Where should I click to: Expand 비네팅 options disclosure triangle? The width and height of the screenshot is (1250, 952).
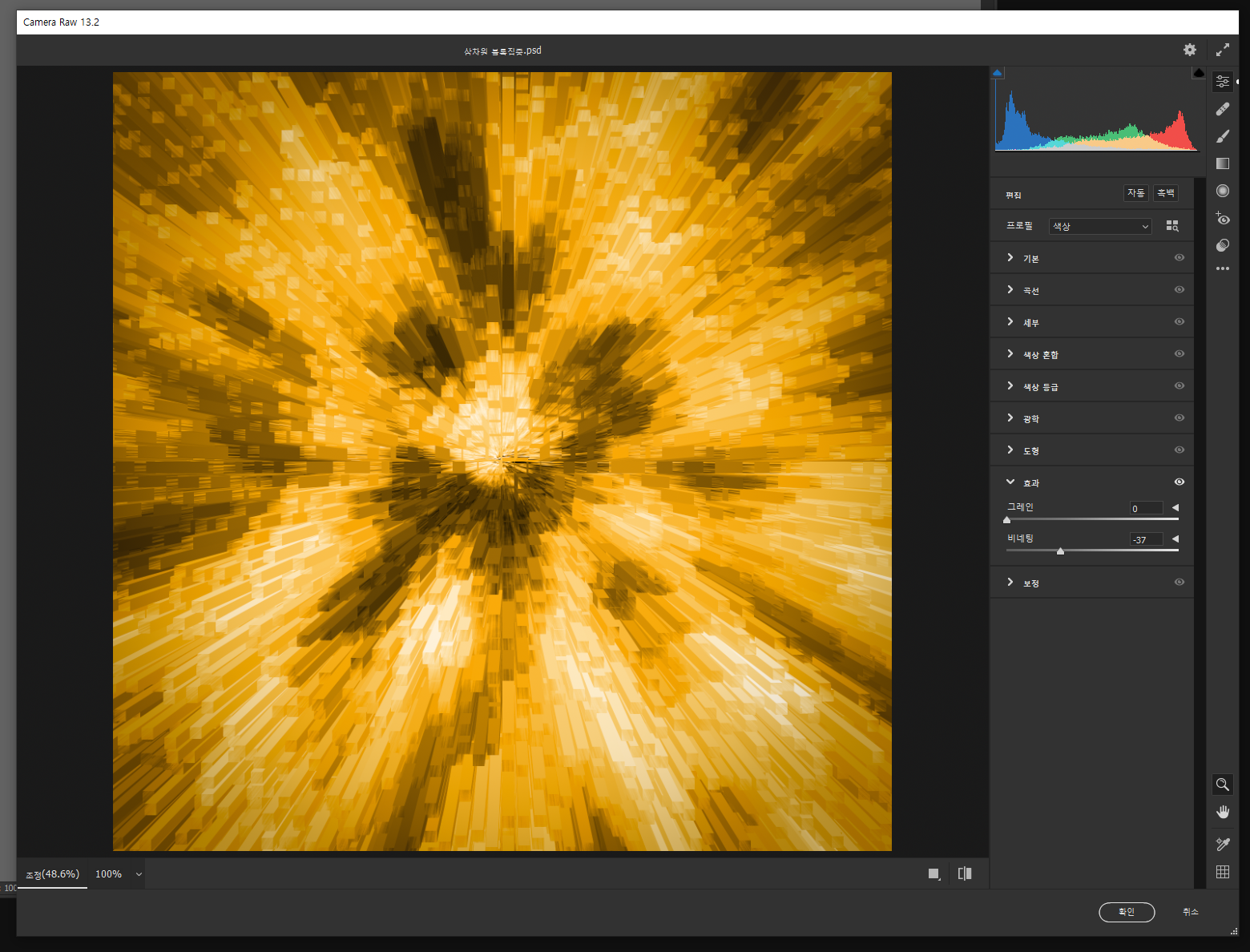1175,539
